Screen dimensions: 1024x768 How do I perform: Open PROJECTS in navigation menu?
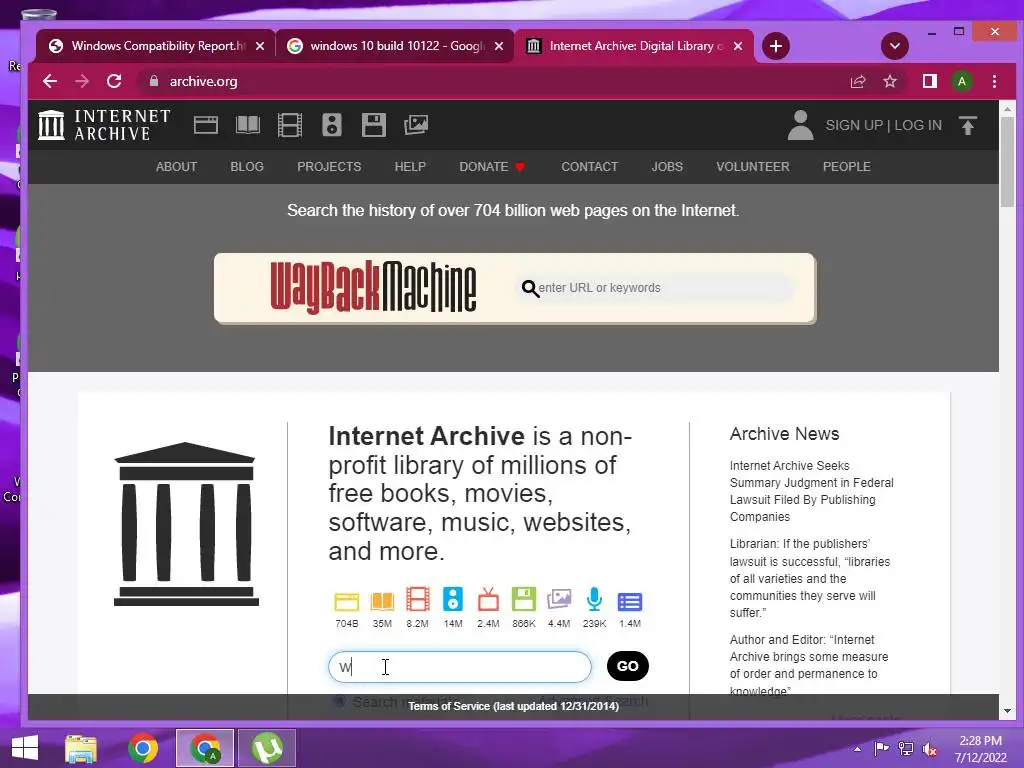[329, 167]
